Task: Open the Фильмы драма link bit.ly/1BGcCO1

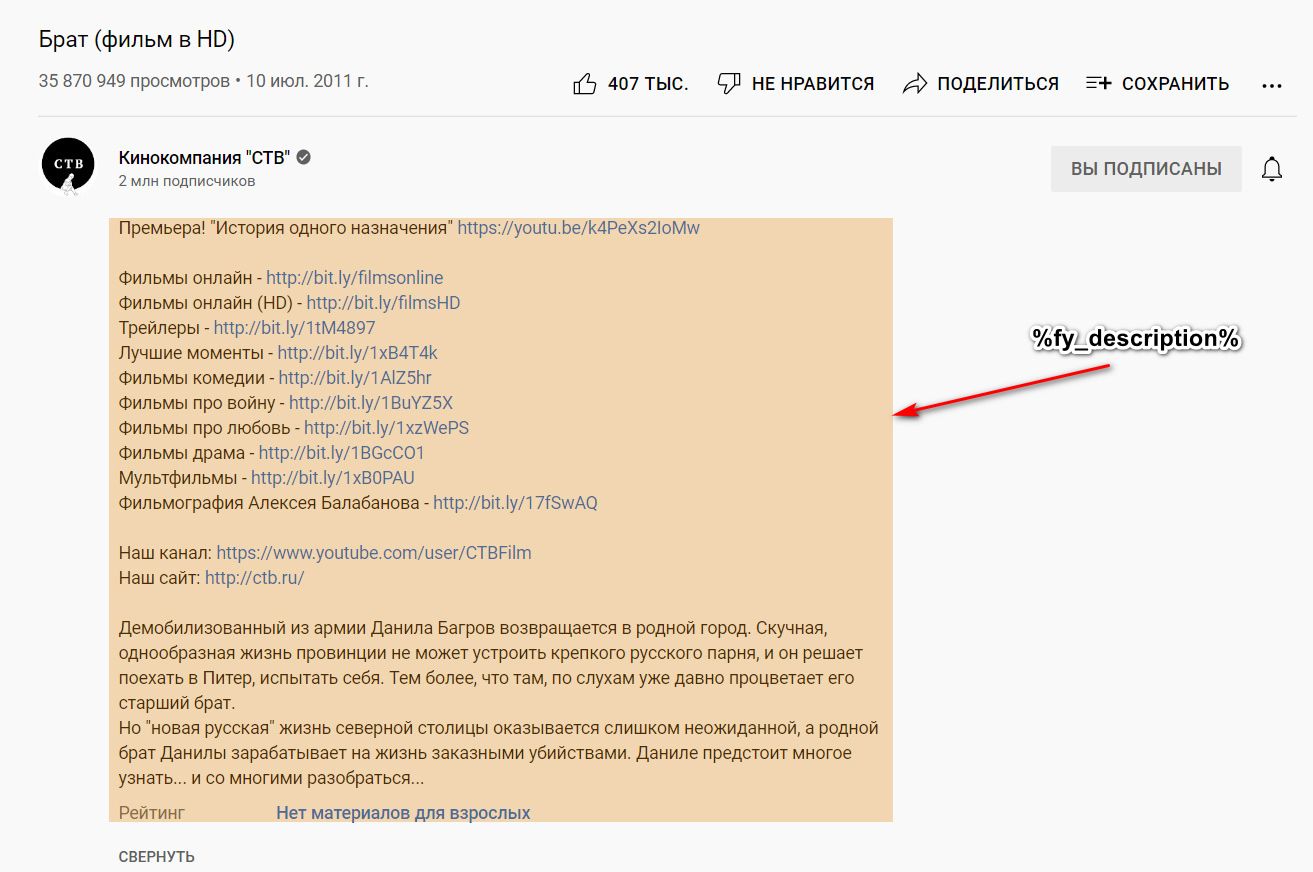Action: pos(342,453)
